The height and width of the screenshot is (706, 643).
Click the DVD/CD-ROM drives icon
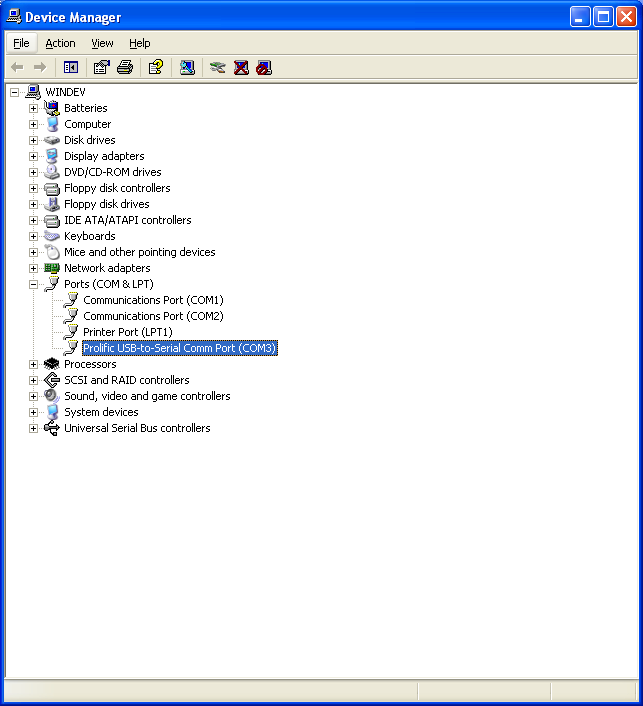pyautogui.click(x=52, y=172)
